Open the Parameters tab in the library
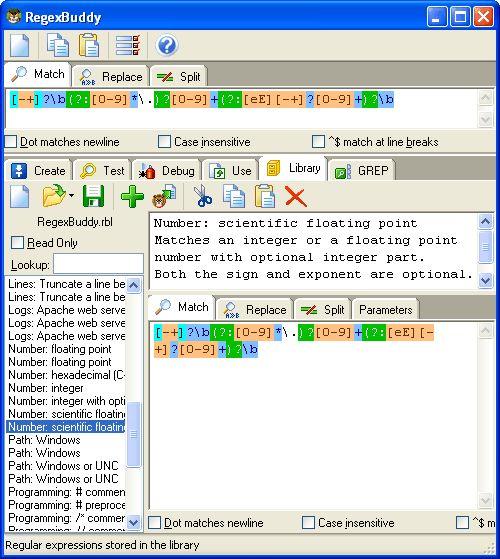Image resolution: width=500 pixels, height=559 pixels. pyautogui.click(x=385, y=309)
